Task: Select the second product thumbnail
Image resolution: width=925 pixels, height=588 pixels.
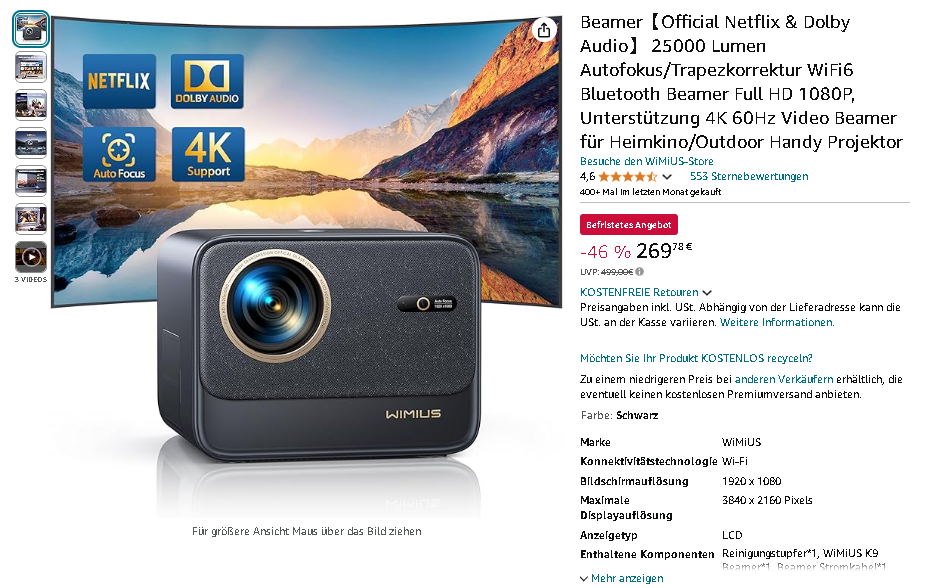Action: point(31,67)
